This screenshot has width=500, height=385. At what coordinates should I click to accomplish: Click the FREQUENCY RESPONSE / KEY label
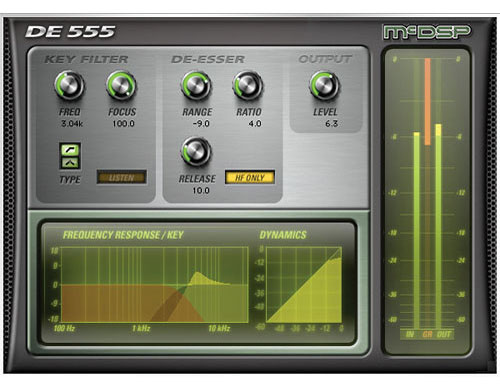click(123, 235)
